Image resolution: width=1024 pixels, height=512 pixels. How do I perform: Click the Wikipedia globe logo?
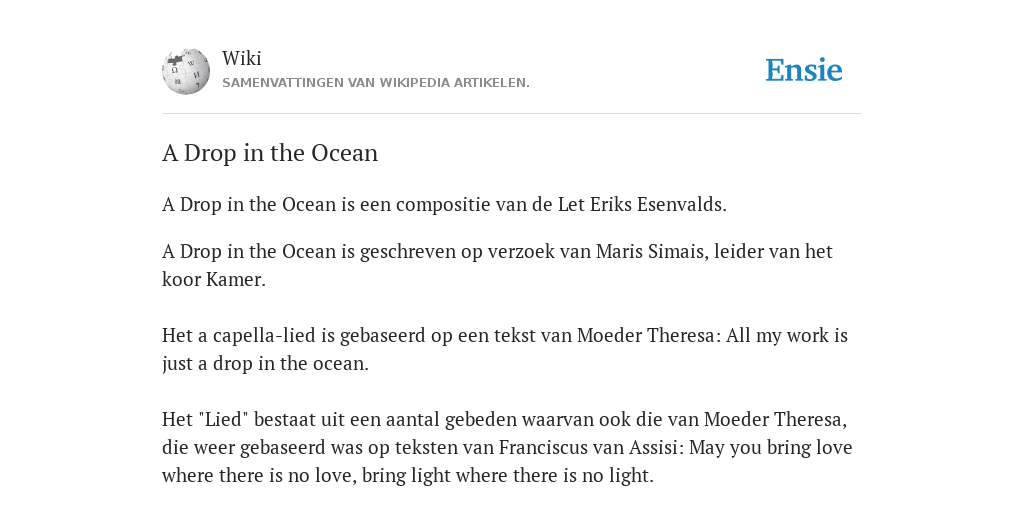pos(186,71)
